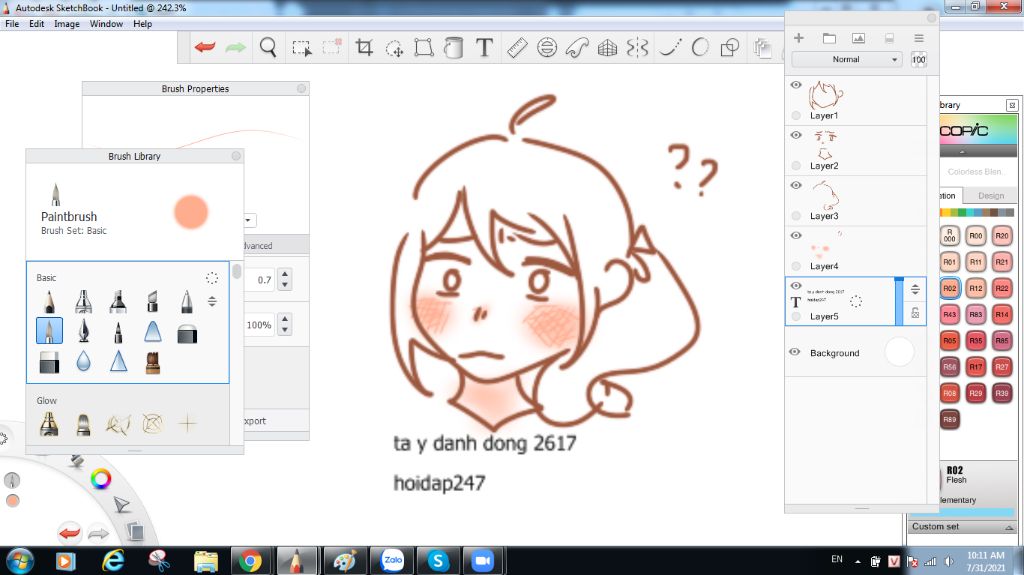The height and width of the screenshot is (575, 1024).
Task: Select the Pencil brush in Basic set
Action: click(x=50, y=302)
